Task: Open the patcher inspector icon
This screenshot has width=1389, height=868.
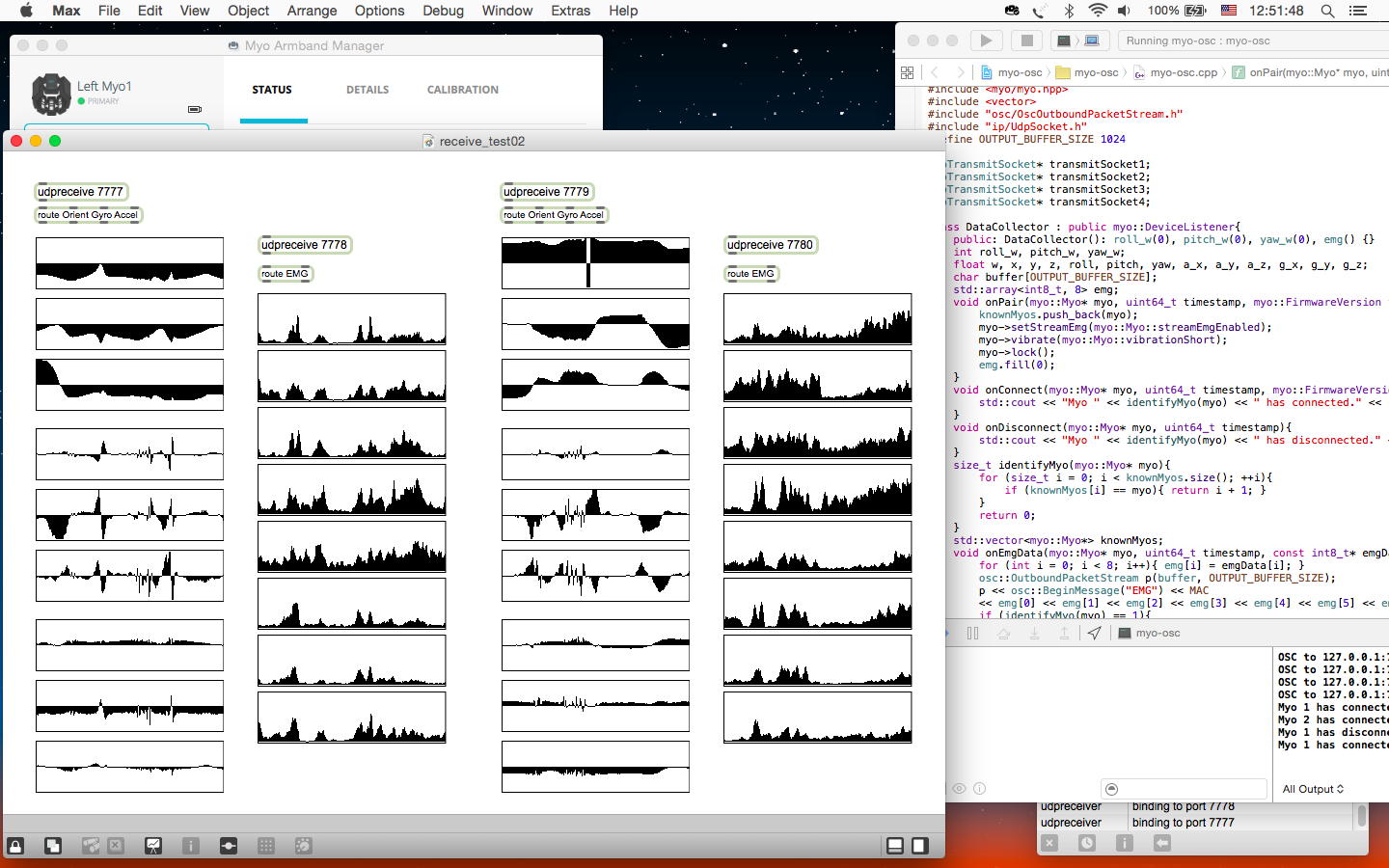Action: [191, 846]
